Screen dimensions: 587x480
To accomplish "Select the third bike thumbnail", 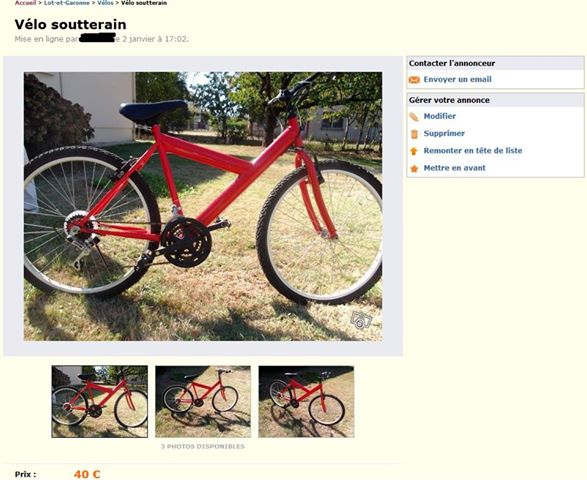I will (x=306, y=401).
